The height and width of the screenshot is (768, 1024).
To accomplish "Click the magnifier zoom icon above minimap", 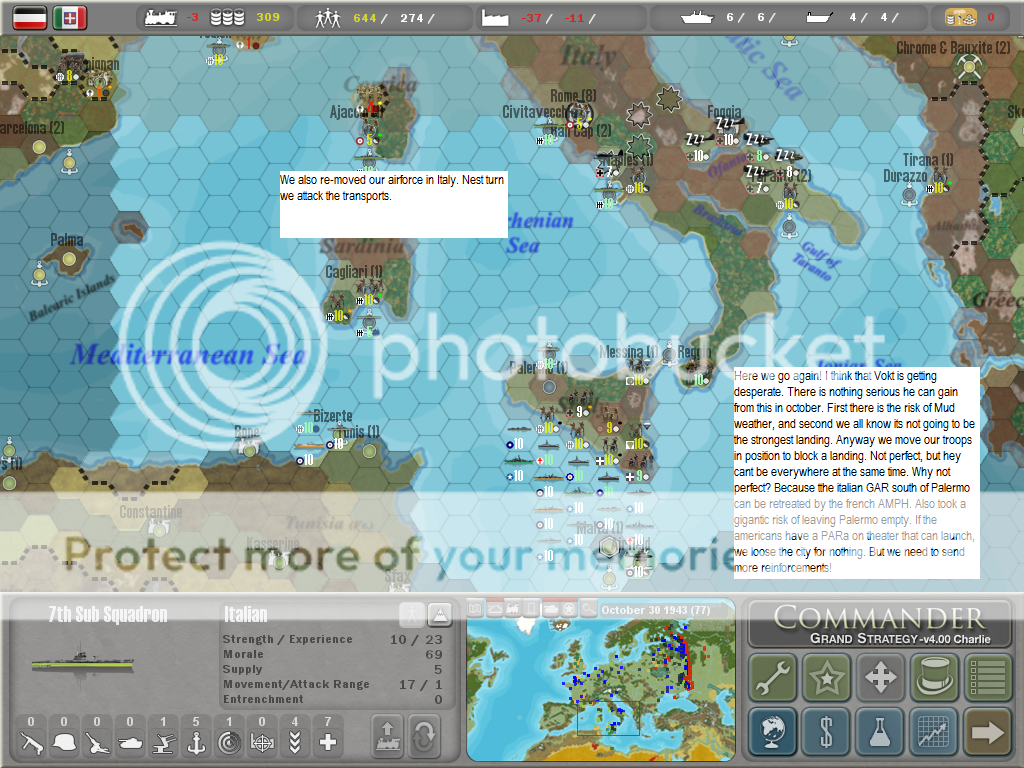I will [588, 608].
